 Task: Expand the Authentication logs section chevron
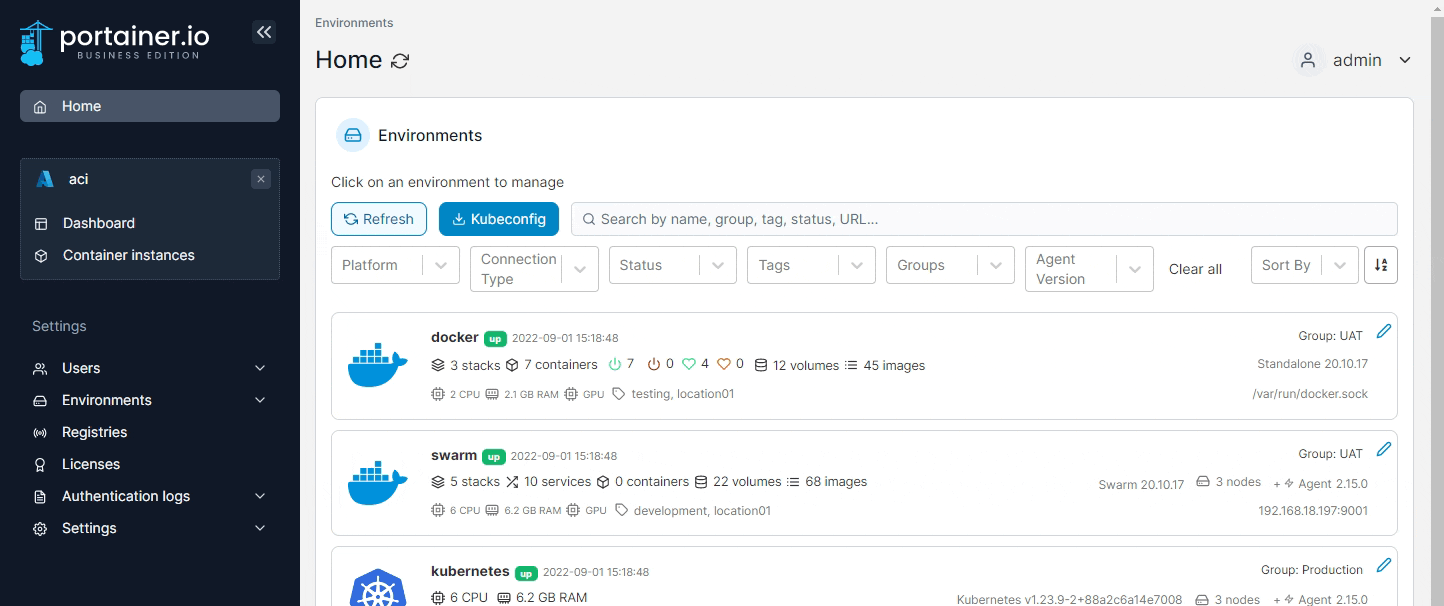(x=260, y=496)
